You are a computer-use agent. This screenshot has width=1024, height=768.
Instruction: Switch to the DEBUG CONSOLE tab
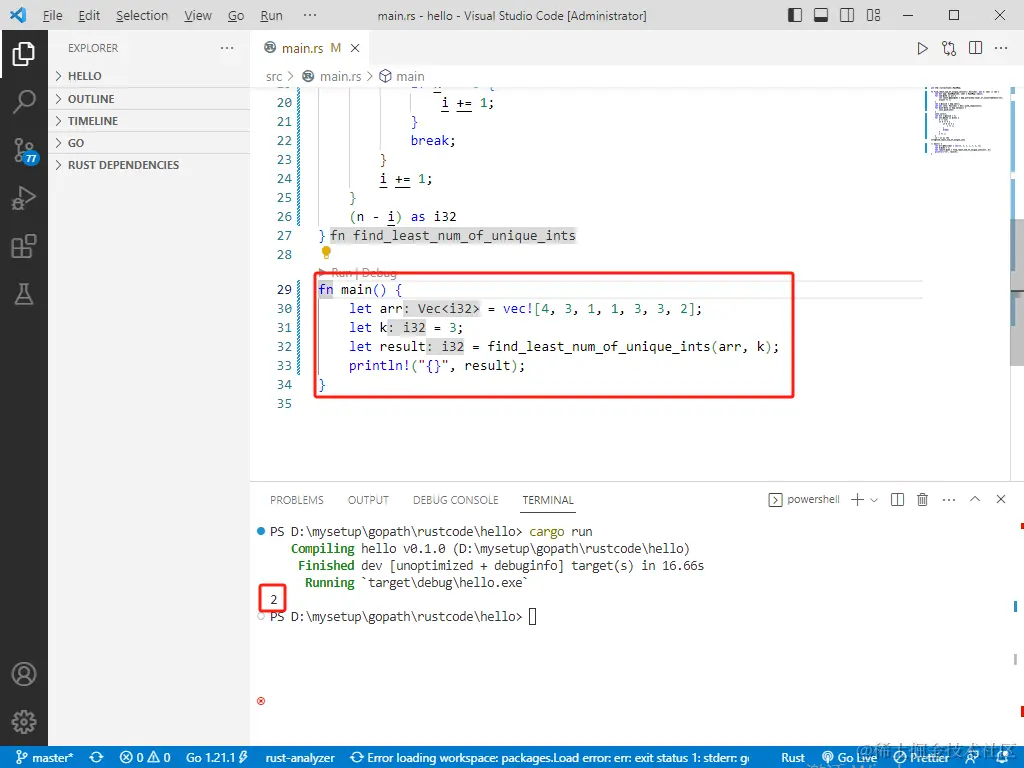(455, 500)
